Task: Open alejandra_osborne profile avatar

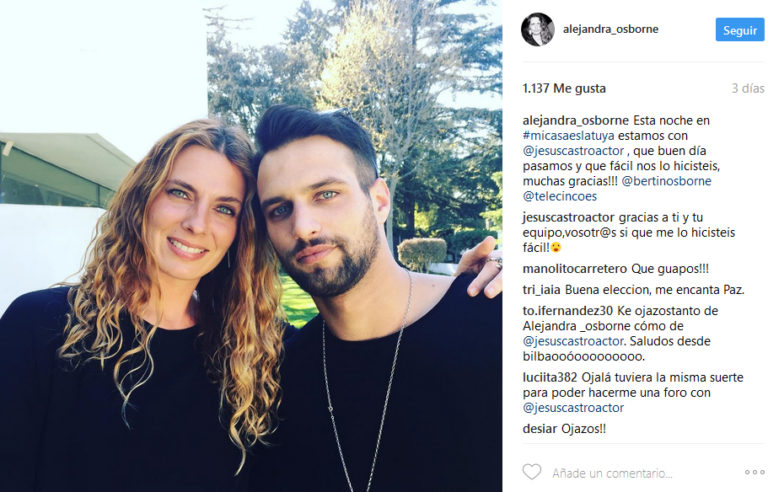Action: [x=538, y=29]
